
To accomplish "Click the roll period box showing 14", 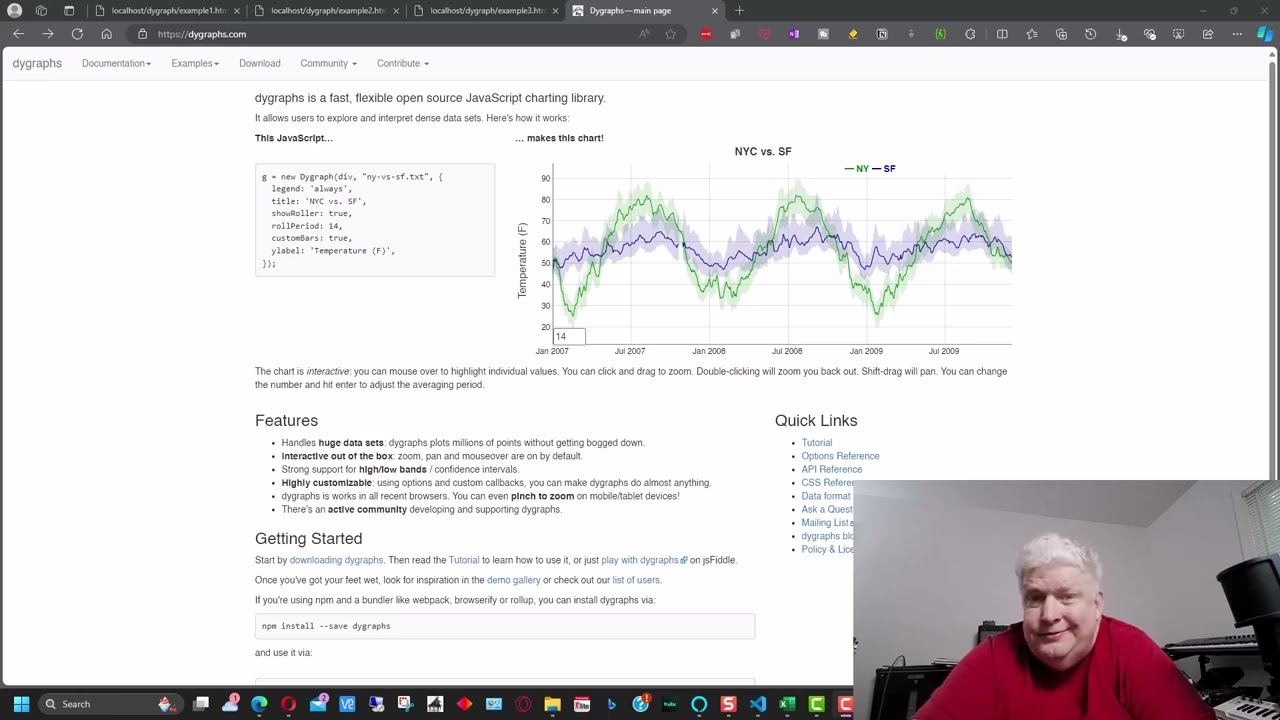I will point(569,336).
